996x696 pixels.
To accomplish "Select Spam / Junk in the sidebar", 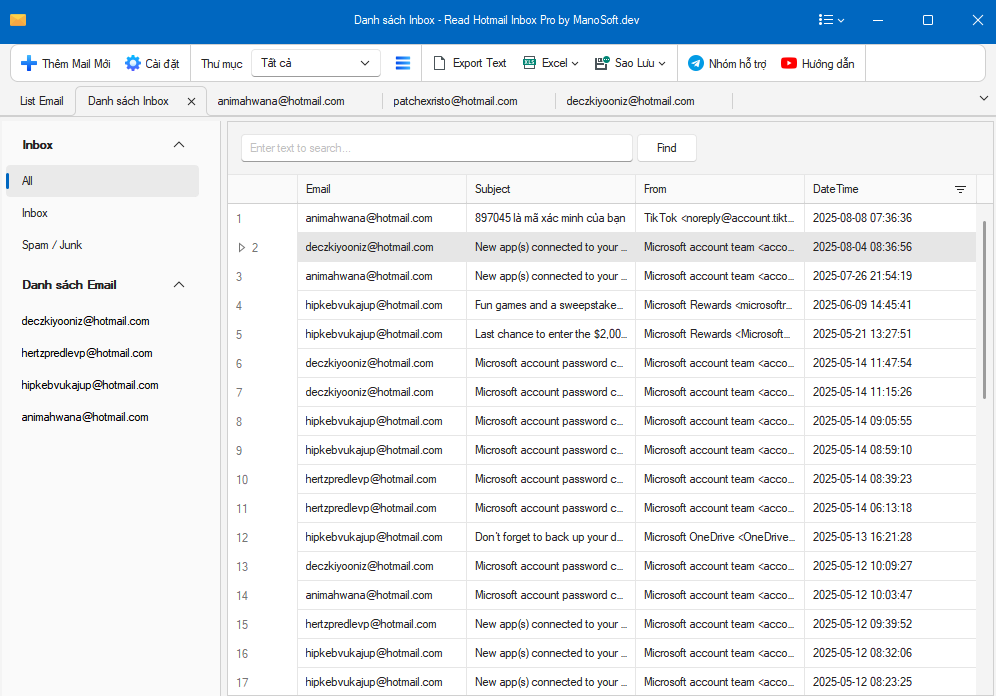I will [x=51, y=245].
